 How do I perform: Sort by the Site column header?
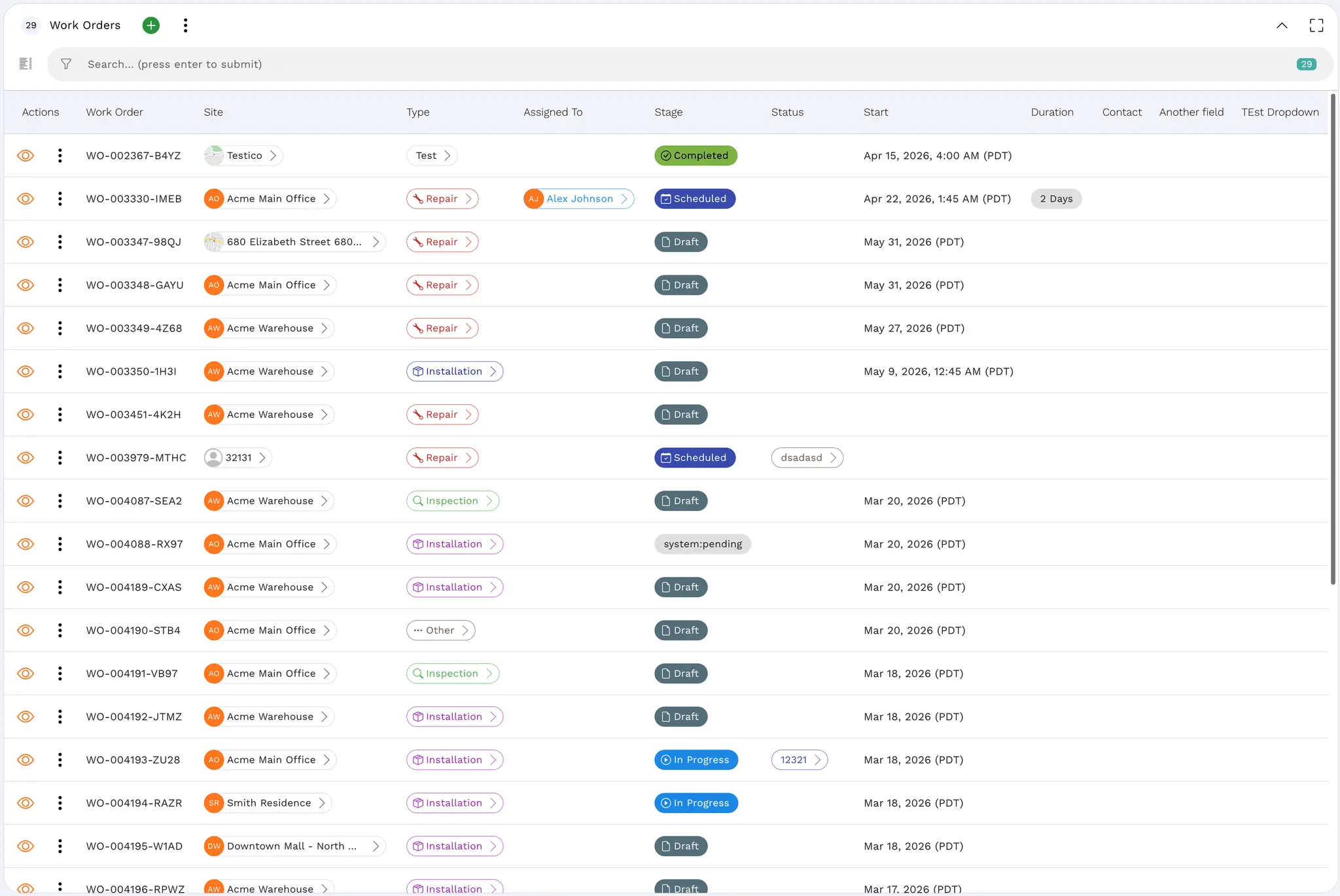click(213, 112)
